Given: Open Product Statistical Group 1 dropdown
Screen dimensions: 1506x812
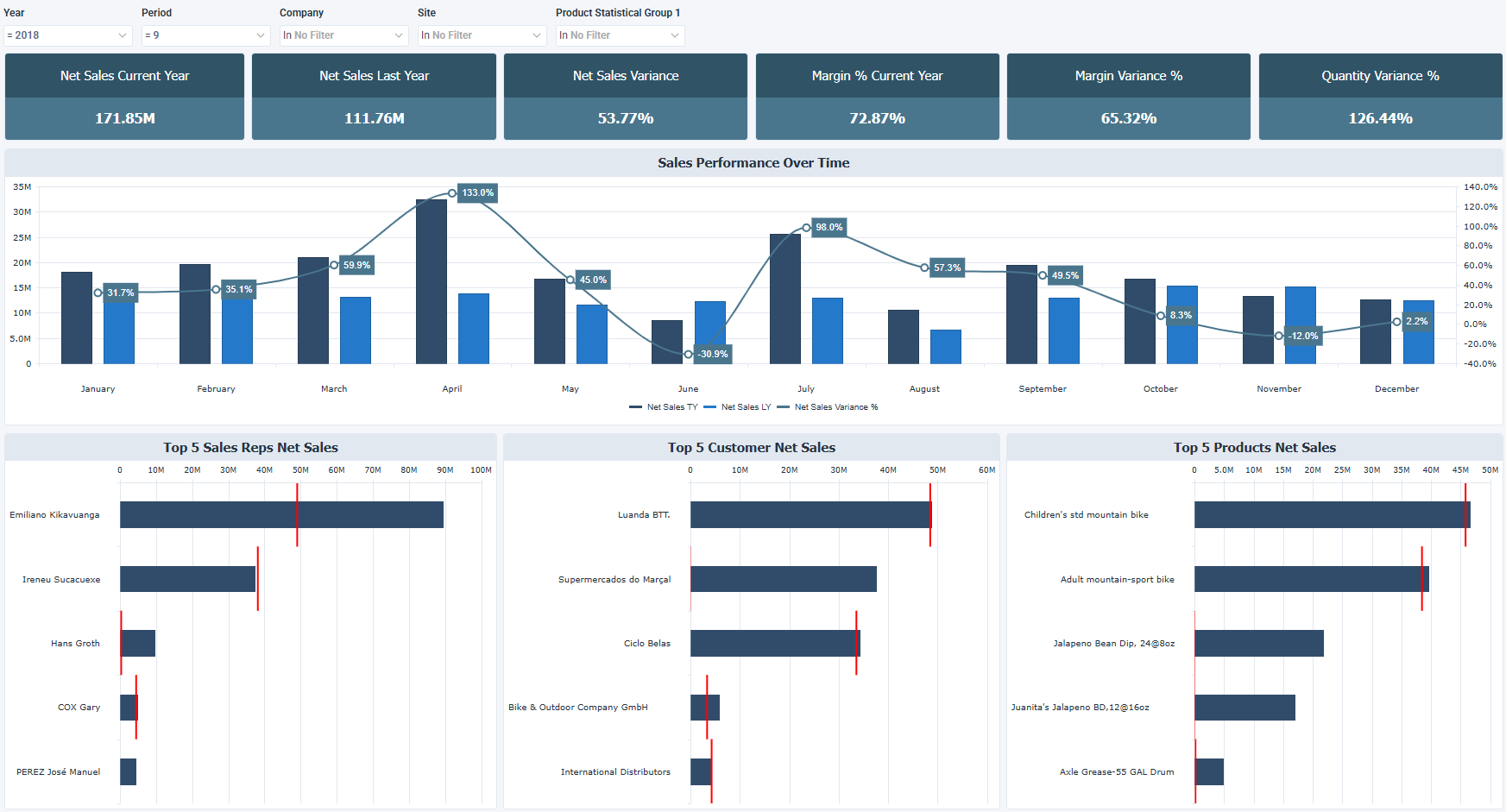Looking at the screenshot, I should [621, 35].
